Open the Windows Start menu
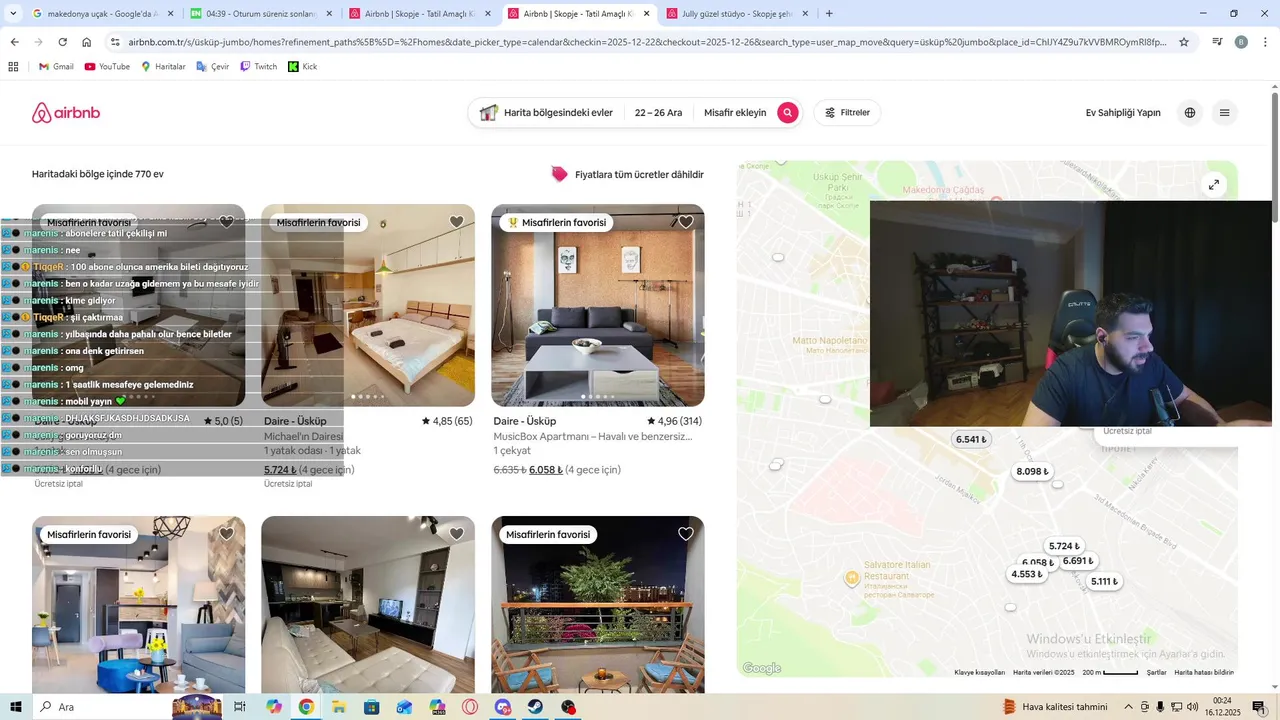Image resolution: width=1280 pixels, height=720 pixels. pos(16,707)
